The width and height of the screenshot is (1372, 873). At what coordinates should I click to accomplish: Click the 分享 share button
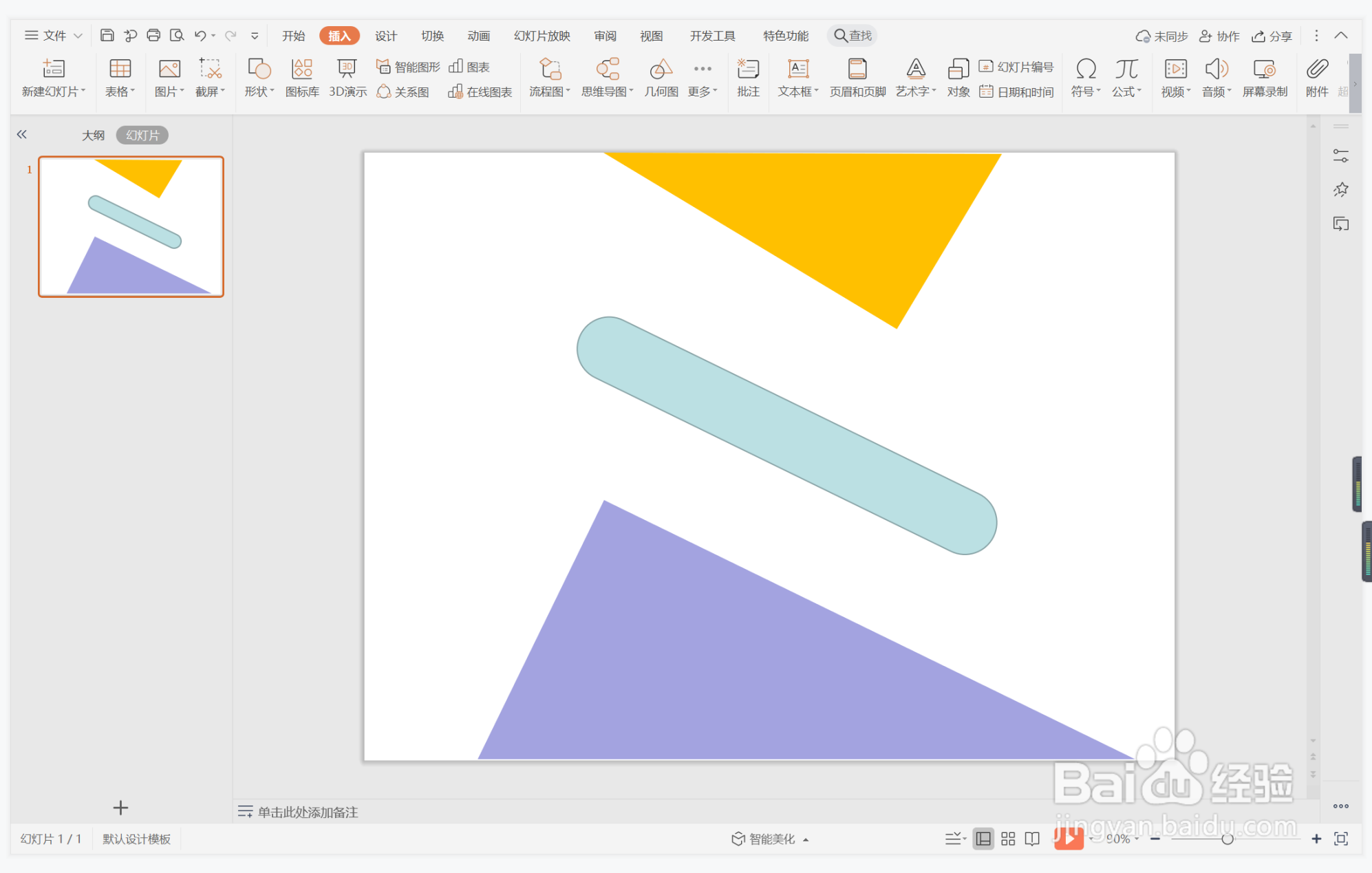coord(1272,36)
